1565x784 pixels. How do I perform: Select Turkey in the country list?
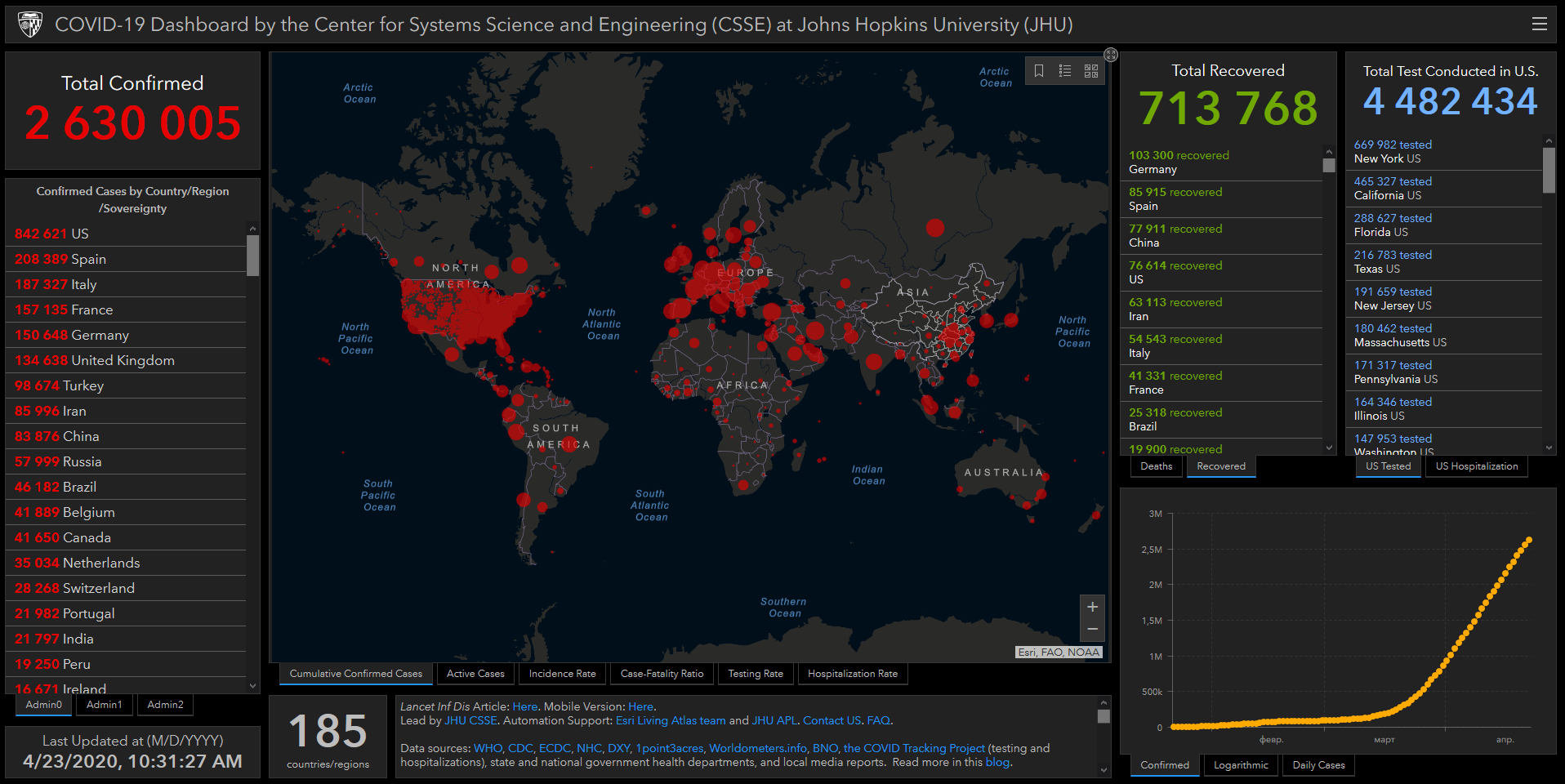pos(126,385)
